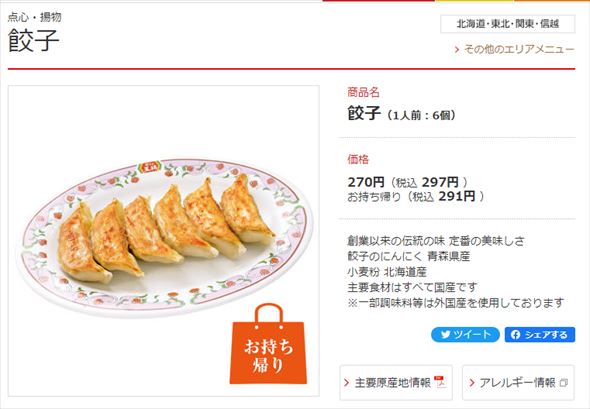
Task: Click the new-window icon beside アレルギー情報
Action: tap(563, 383)
